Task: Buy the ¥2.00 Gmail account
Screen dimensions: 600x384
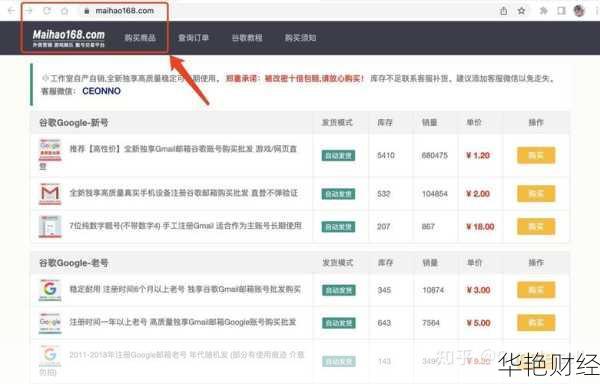Action: click(536, 194)
